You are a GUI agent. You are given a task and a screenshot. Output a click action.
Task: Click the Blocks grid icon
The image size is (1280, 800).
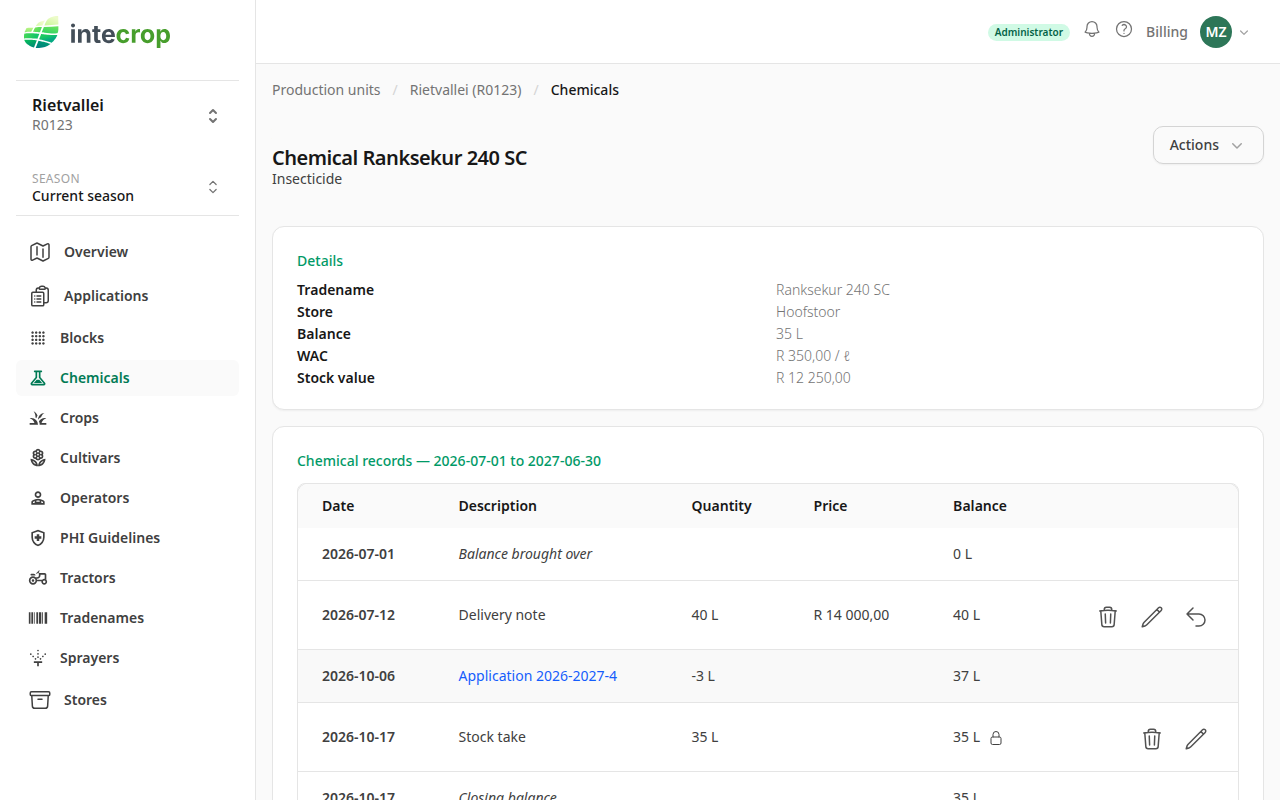coord(38,338)
